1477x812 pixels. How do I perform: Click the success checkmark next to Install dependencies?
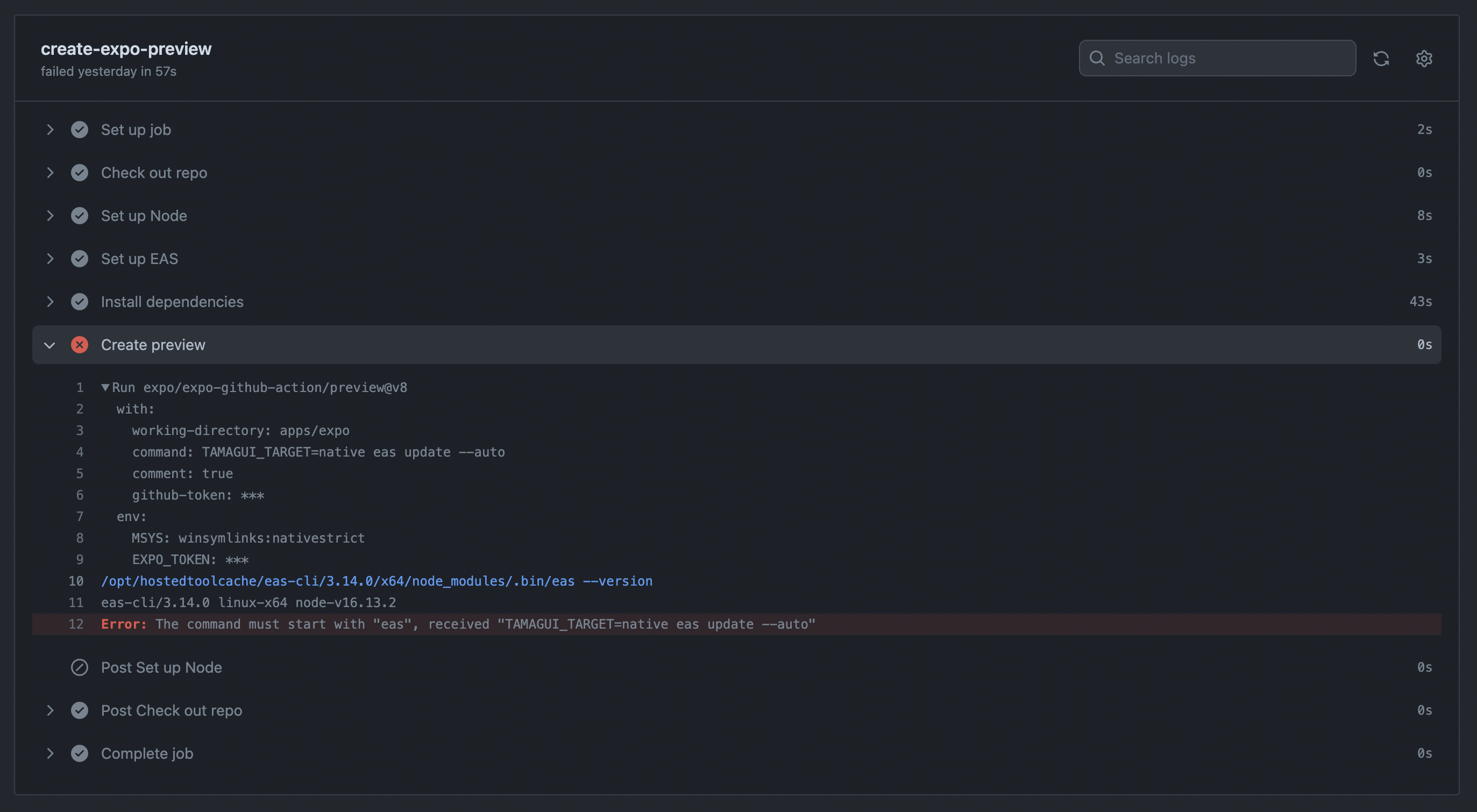pos(79,302)
